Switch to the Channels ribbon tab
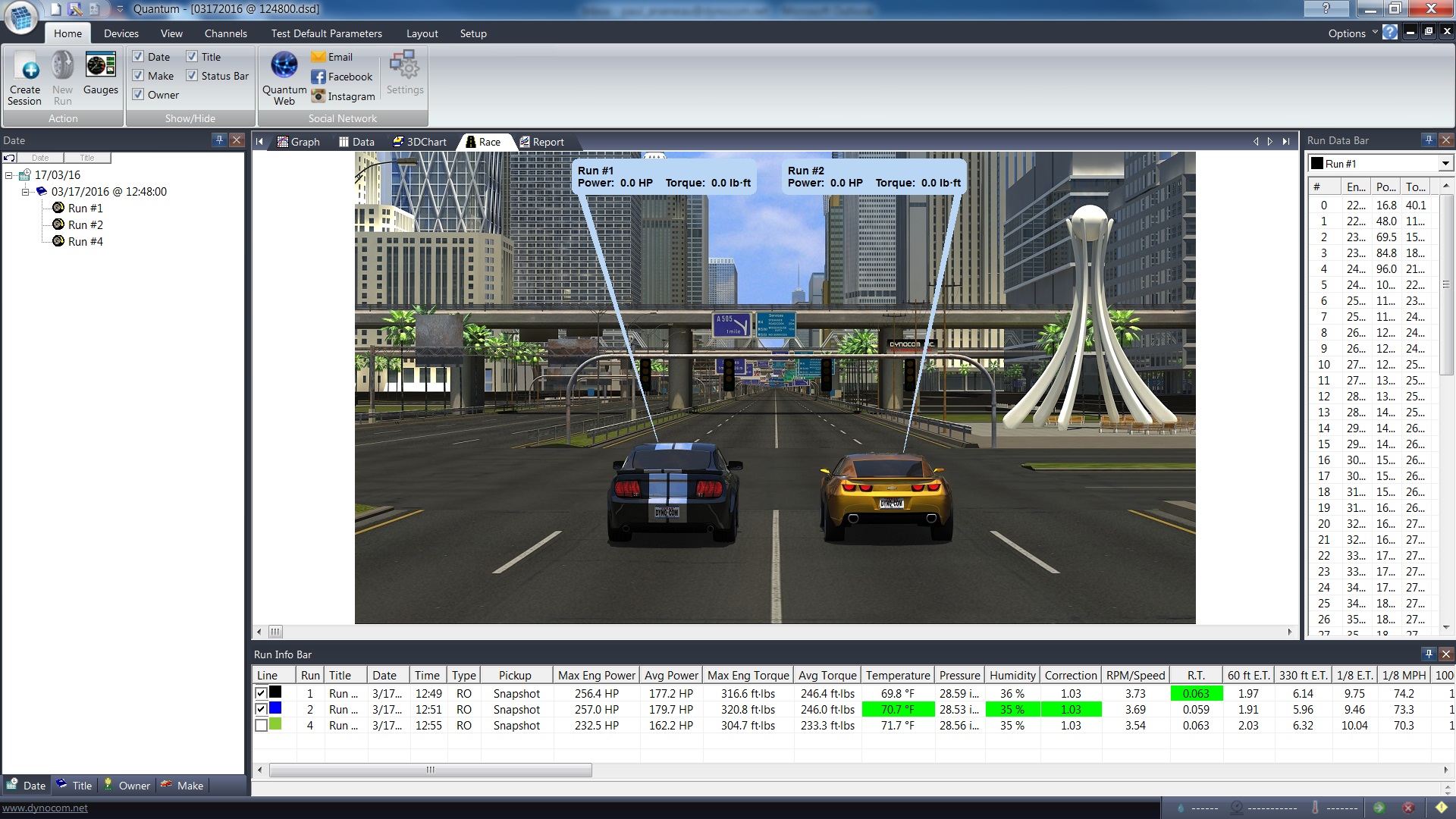This screenshot has width=1456, height=819. pos(225,33)
